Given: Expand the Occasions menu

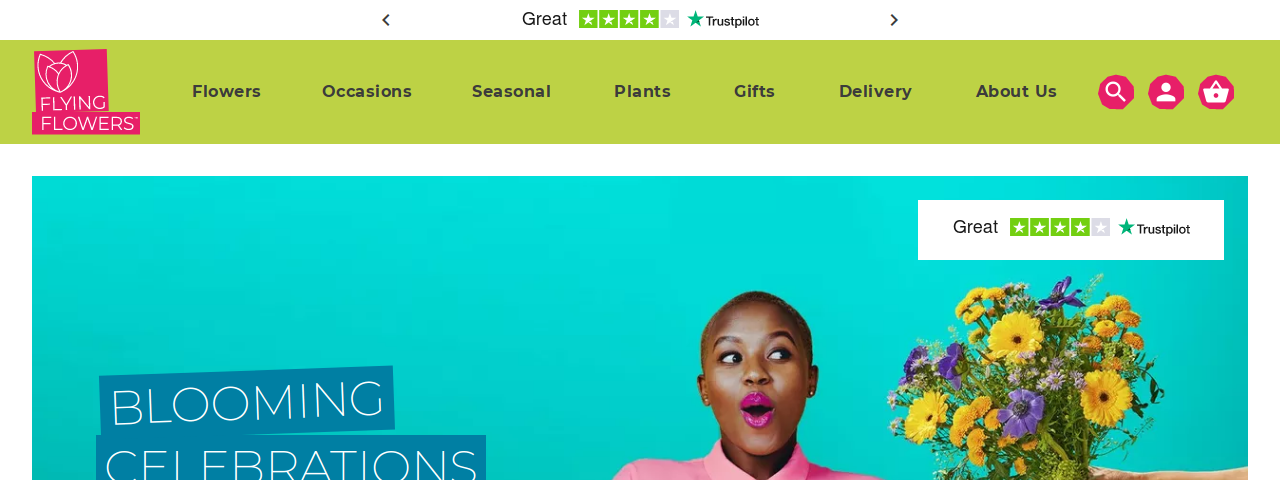Looking at the screenshot, I should 367,92.
